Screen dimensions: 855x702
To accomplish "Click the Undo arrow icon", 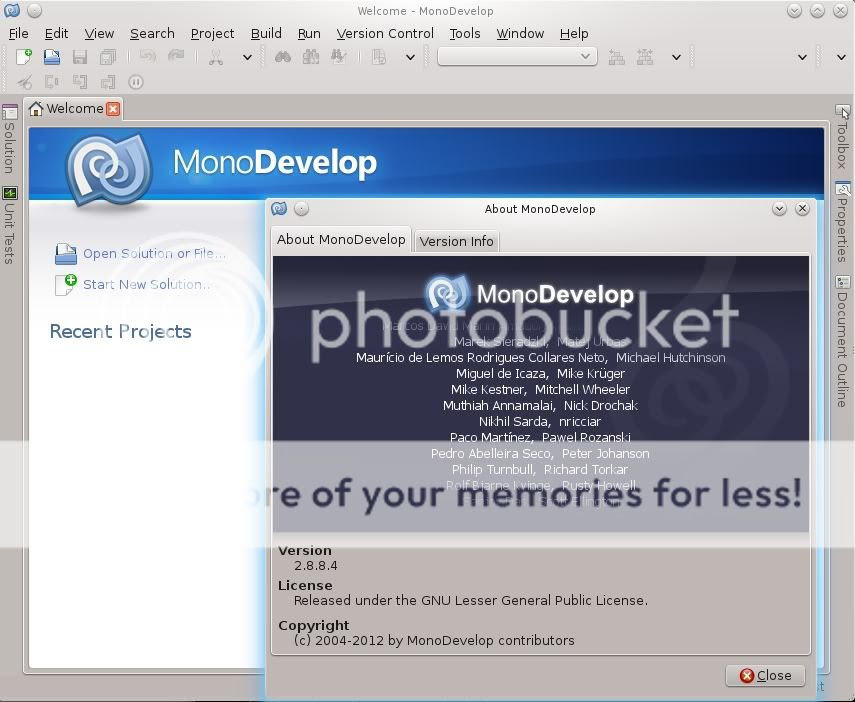I will pyautogui.click(x=148, y=56).
